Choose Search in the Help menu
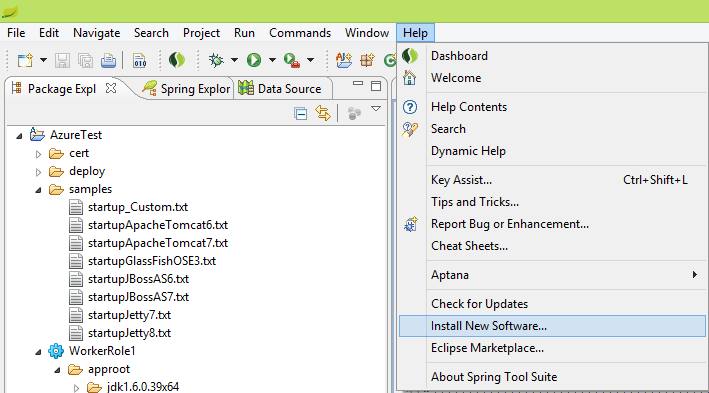Viewport: 709px width, 393px height. coord(552,129)
